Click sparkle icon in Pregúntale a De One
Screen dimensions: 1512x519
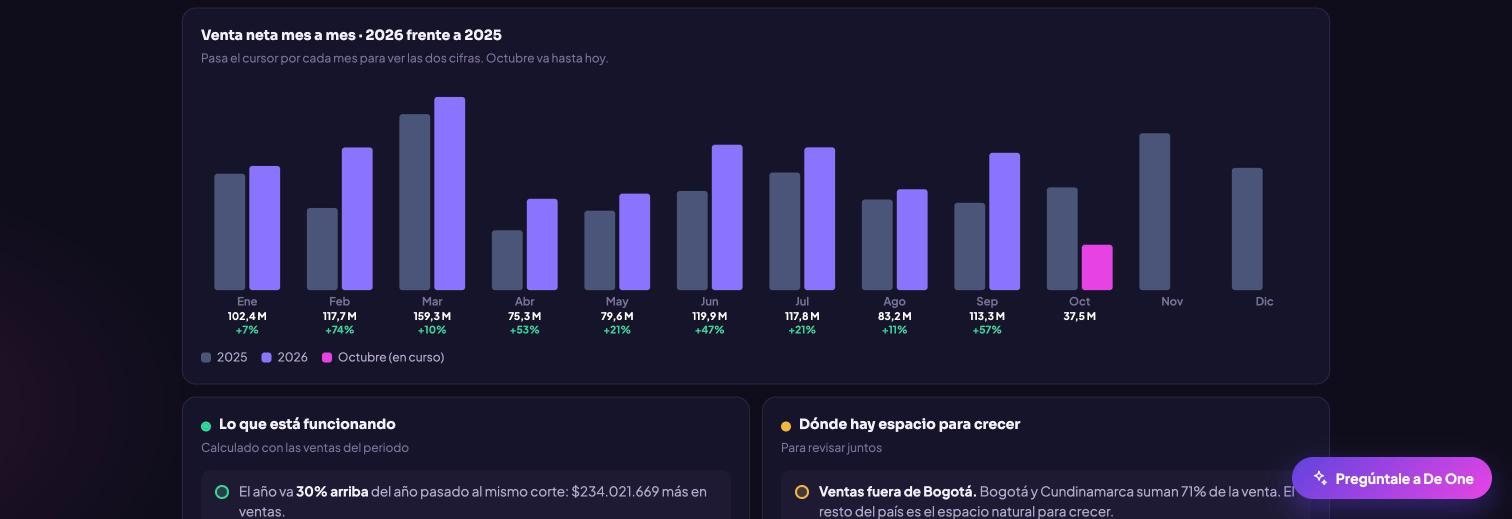point(1320,478)
